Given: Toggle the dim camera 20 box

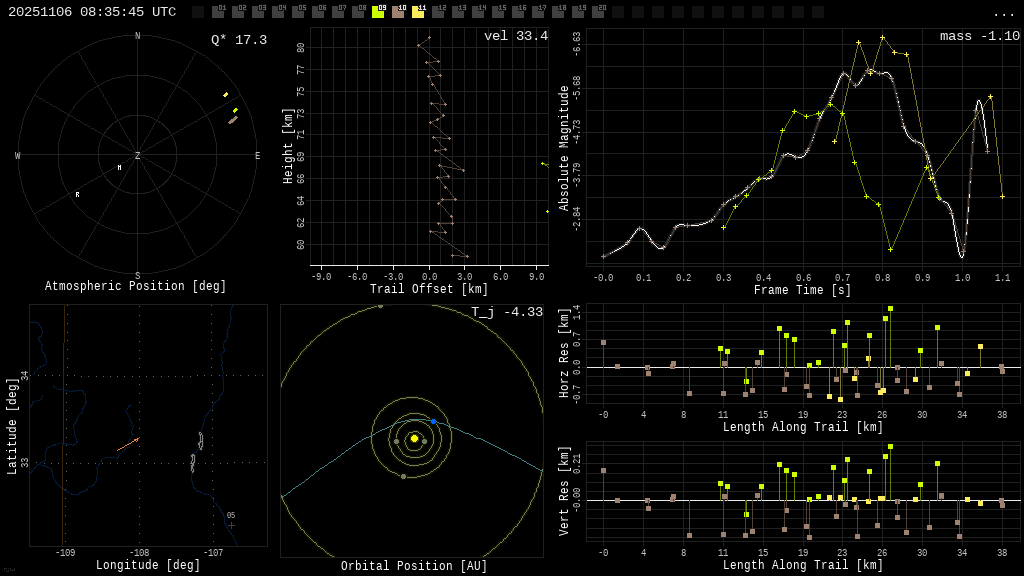Looking at the screenshot, I should tap(598, 12).
